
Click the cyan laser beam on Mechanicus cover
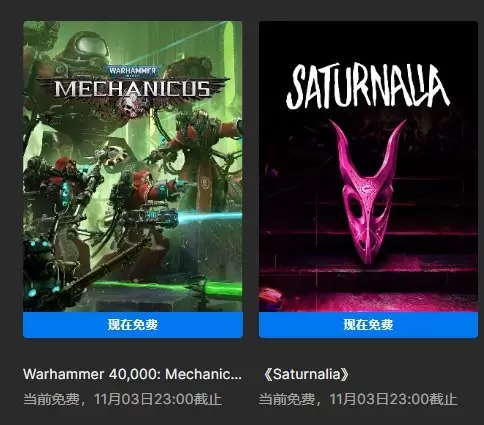point(209,217)
